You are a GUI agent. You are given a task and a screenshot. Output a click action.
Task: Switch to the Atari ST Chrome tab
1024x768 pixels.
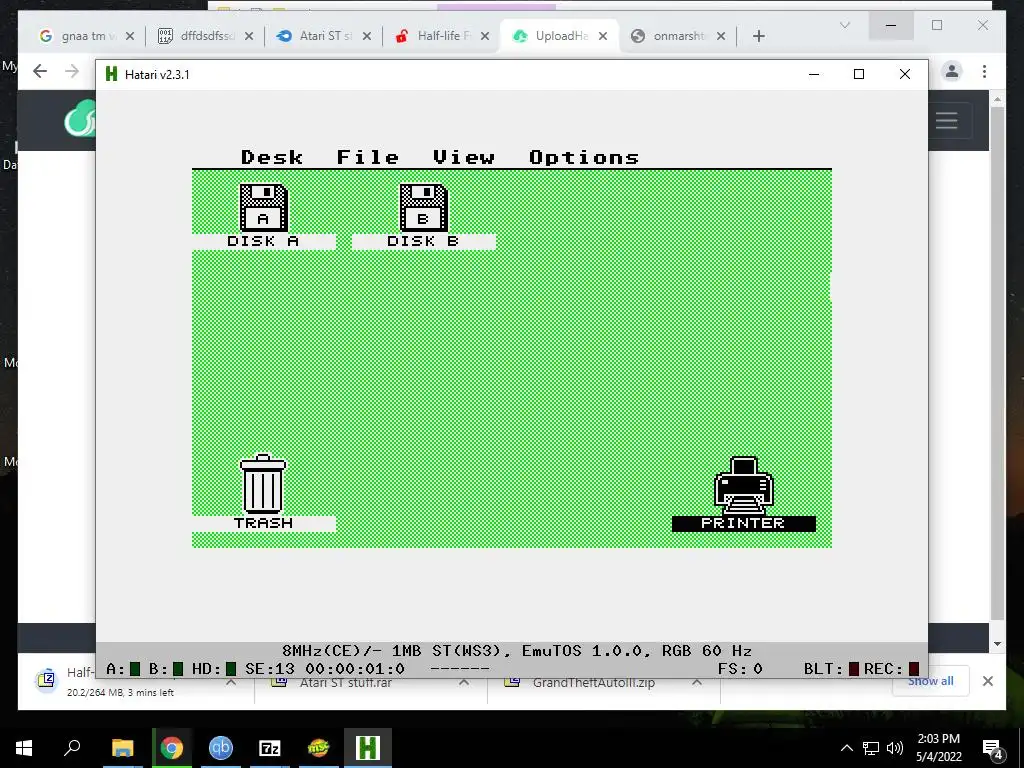pos(323,36)
